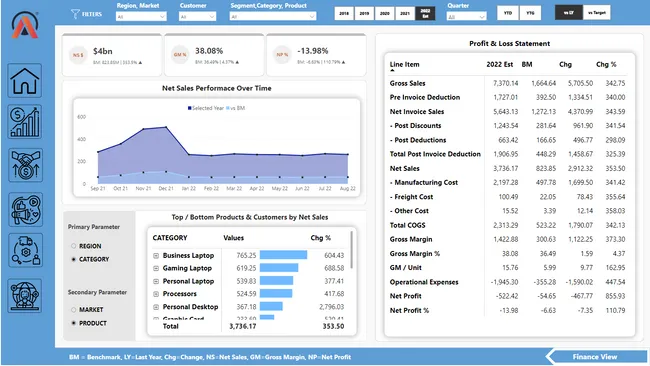Click the Selected Year legend swatch
Viewport: 650px width, 366px height.
189,108
